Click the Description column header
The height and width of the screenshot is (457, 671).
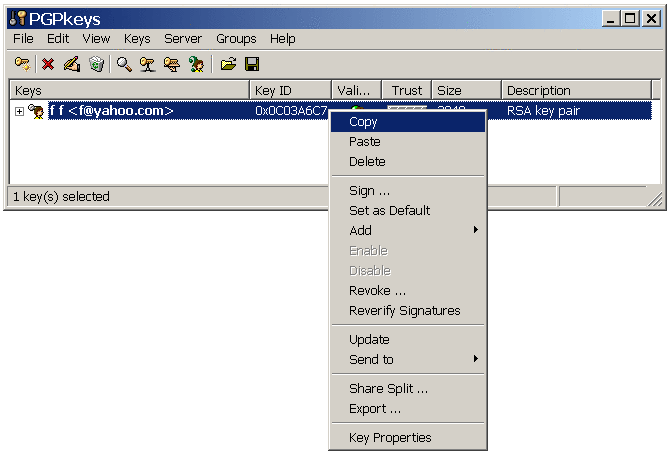(x=576, y=90)
